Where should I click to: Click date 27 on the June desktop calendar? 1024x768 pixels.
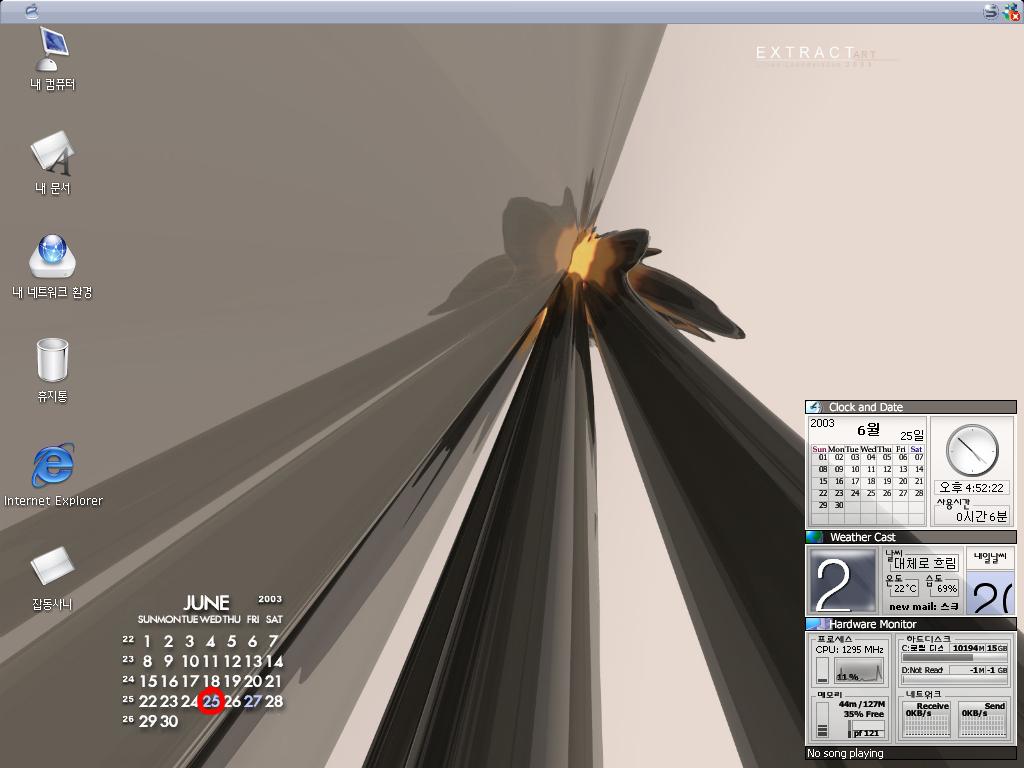[x=253, y=701]
